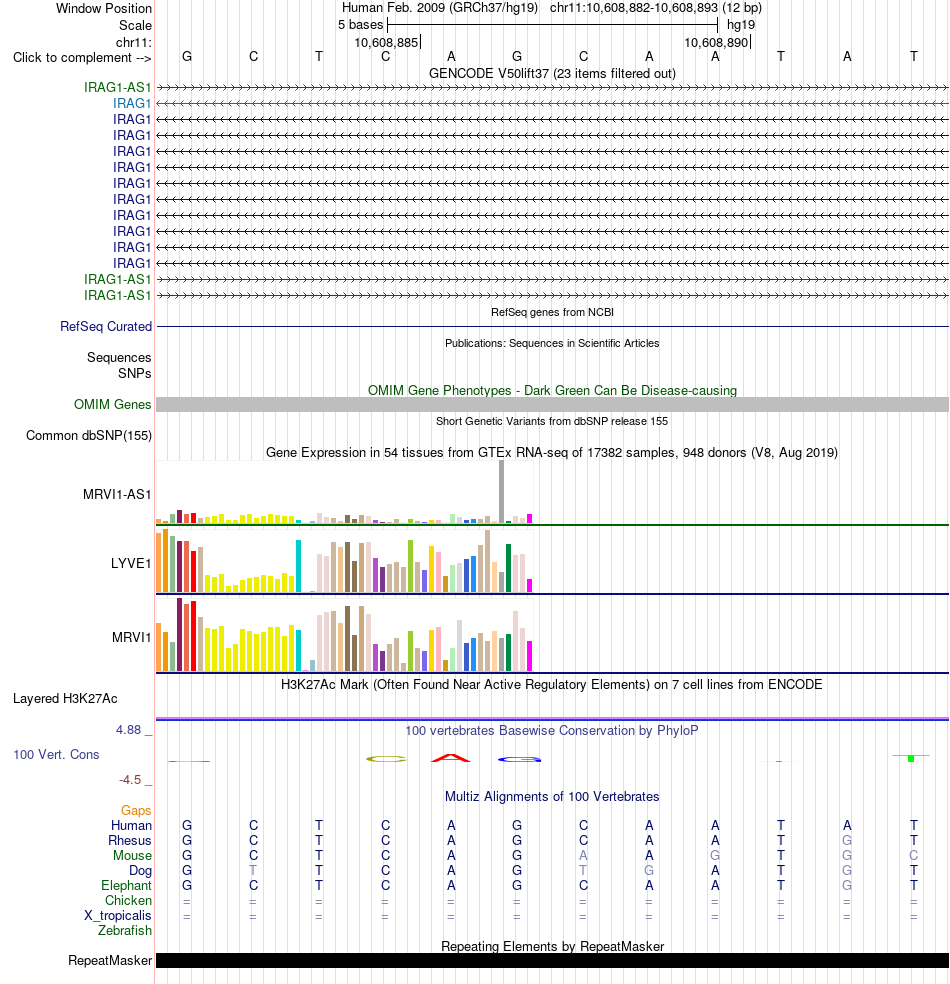The height and width of the screenshot is (984, 950).
Task: Click the Layered H3K27Ac track label
Action: pyautogui.click(x=65, y=698)
